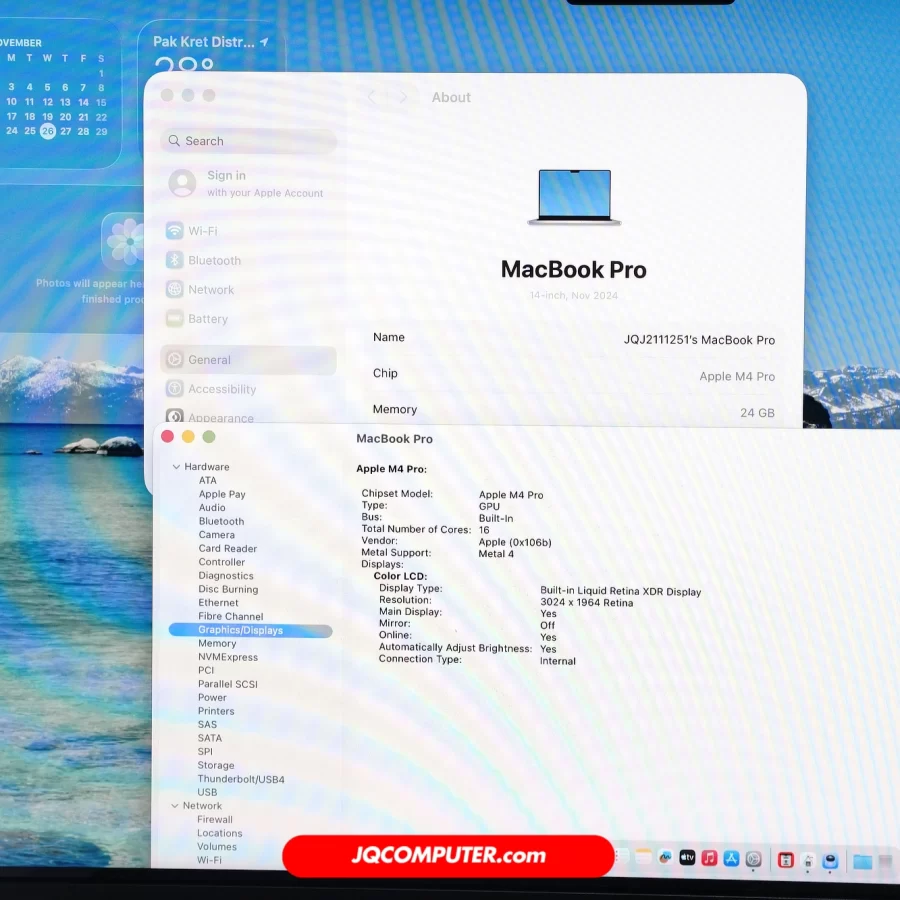Click the Wi-Fi icon in Settings sidebar
Screen dimensions: 900x900
175,231
